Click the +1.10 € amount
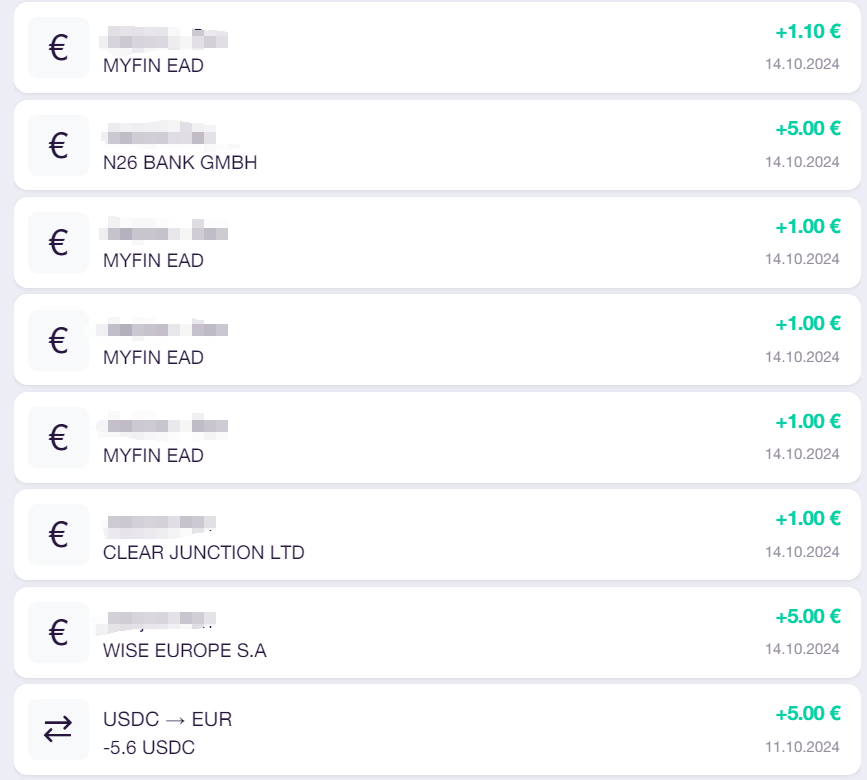 (808, 32)
